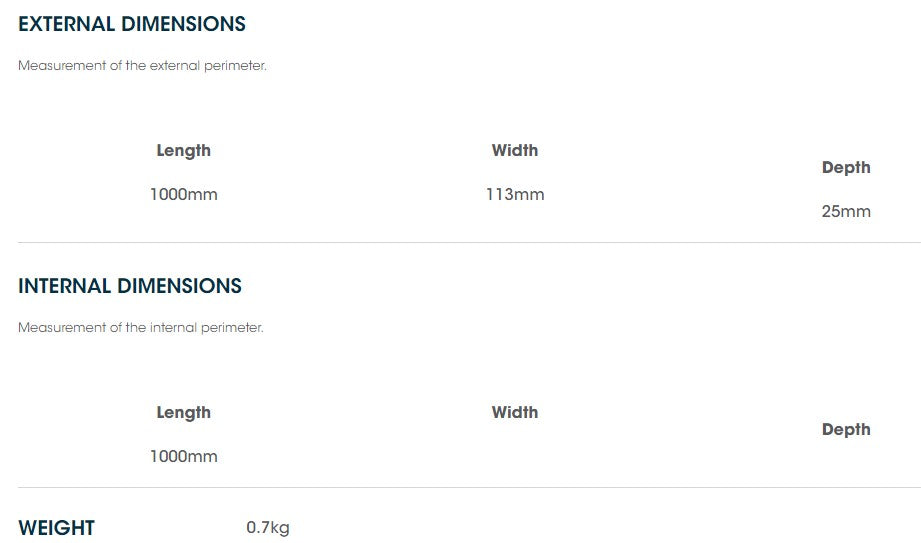Click the divider line below External Dimensions values
The width and height of the screenshot is (921, 543).
pos(469,242)
